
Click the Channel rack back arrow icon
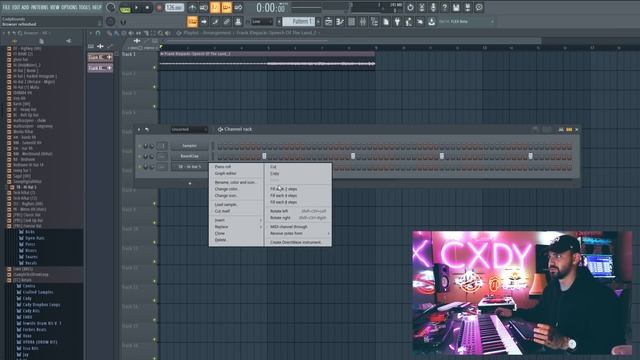147,129
